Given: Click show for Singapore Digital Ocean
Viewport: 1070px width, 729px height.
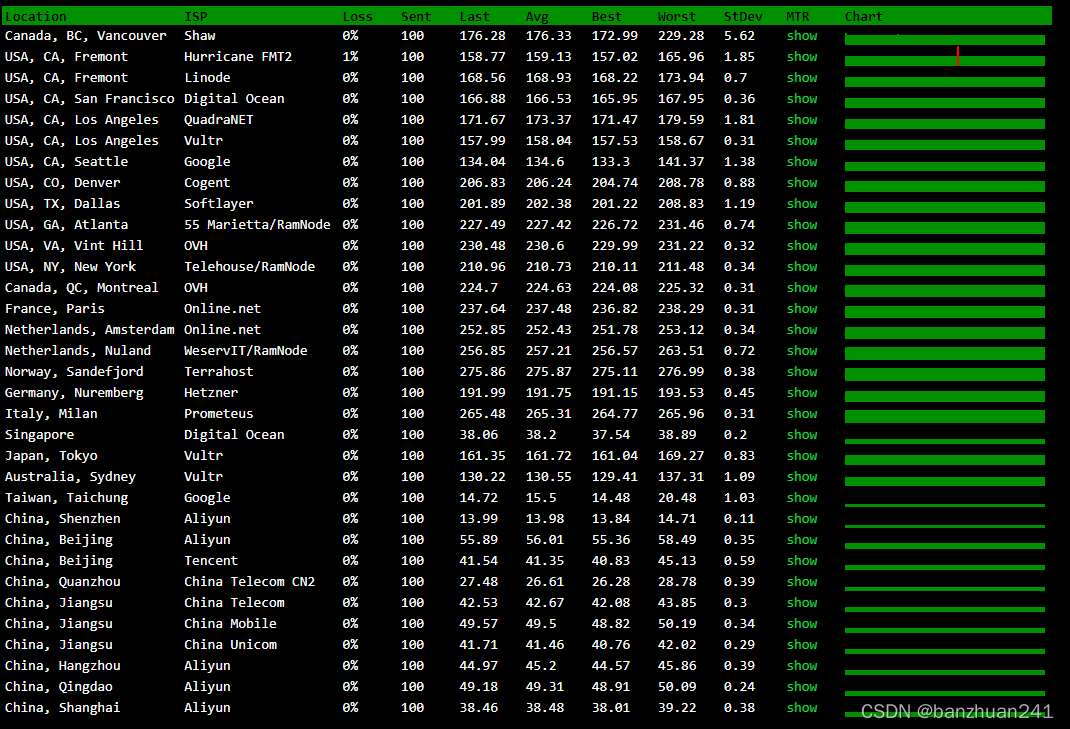Looking at the screenshot, I should pyautogui.click(x=802, y=435).
